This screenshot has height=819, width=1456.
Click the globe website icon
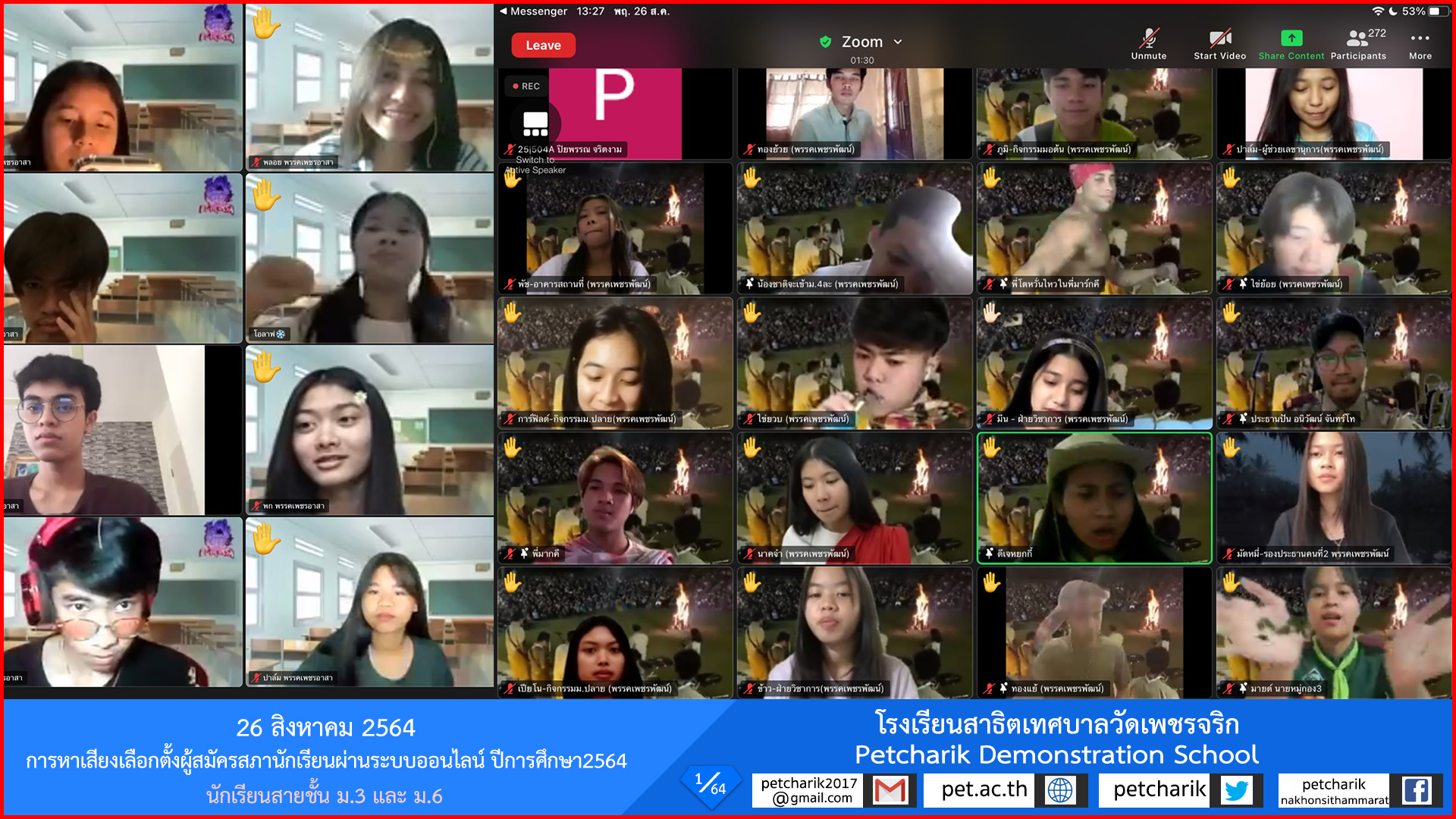pyautogui.click(x=1060, y=790)
